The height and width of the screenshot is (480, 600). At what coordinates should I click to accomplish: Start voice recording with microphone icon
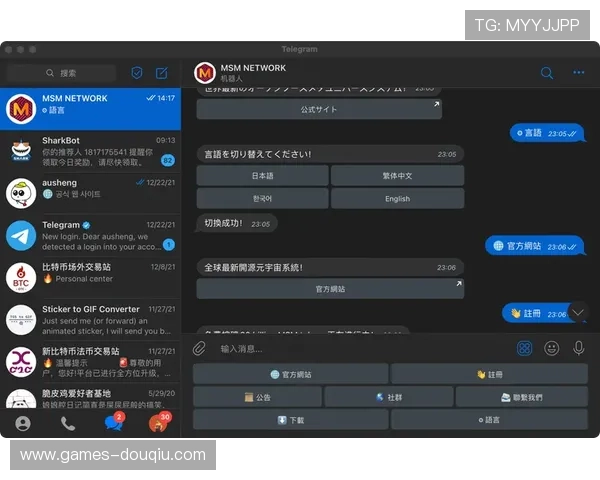tap(579, 348)
